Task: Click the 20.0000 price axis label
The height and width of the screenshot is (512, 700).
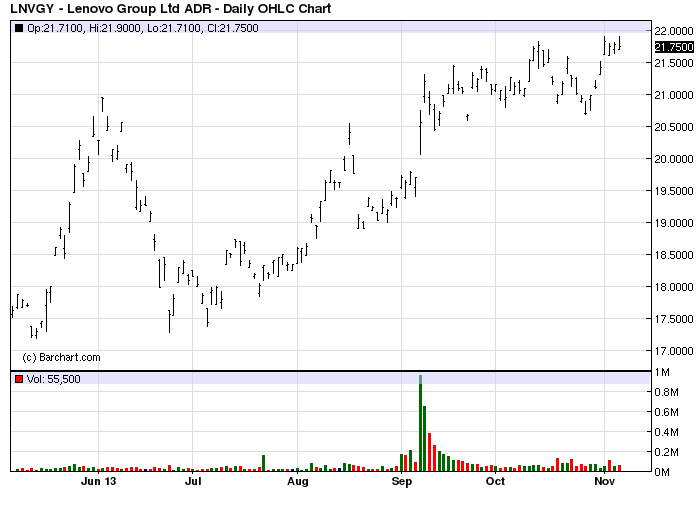Action: pyautogui.click(x=674, y=159)
